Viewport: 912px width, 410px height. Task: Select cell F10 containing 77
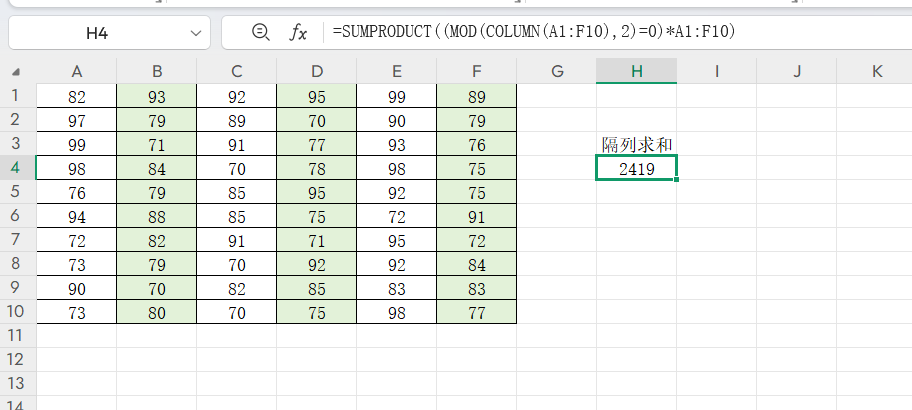pos(476,312)
